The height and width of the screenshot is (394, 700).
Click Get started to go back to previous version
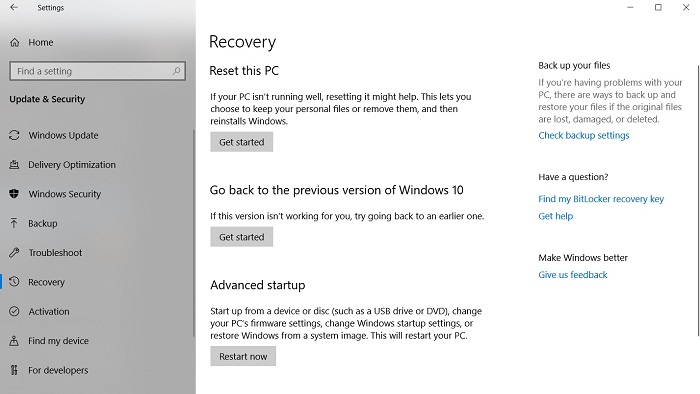click(242, 237)
